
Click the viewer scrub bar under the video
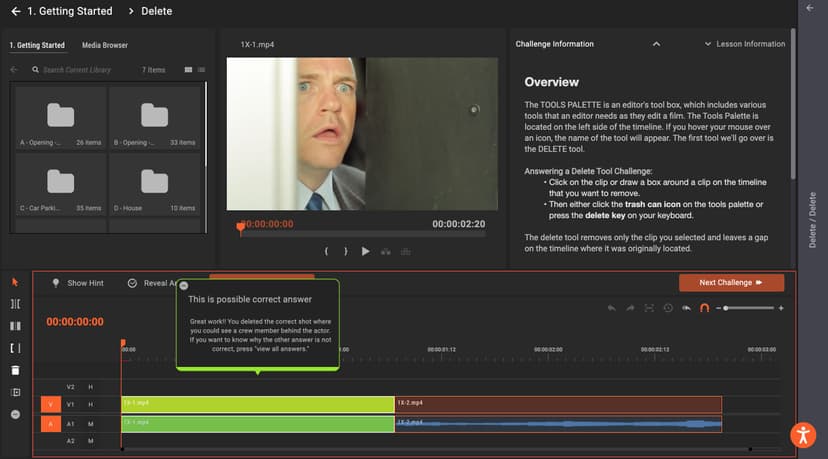(363, 233)
